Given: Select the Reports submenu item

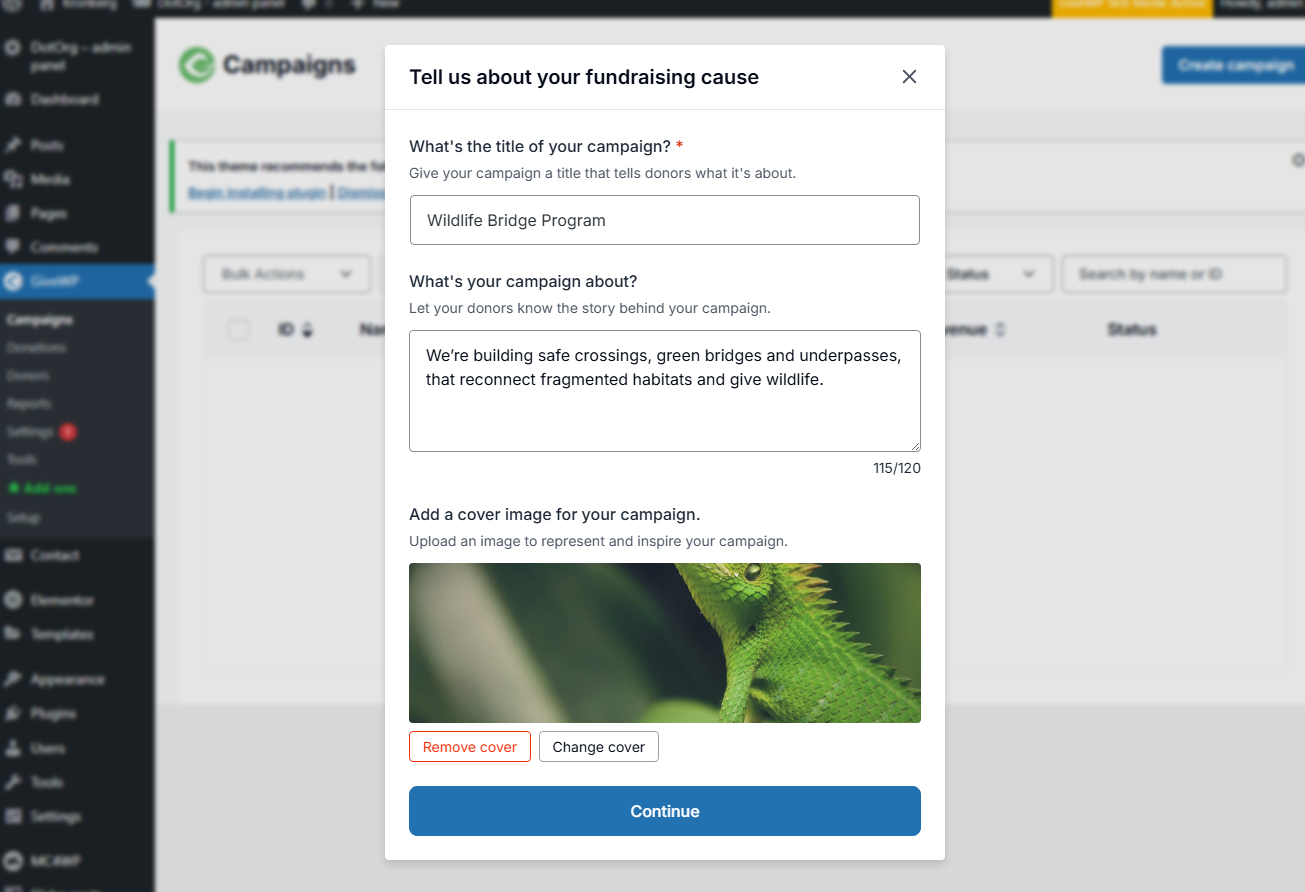Looking at the screenshot, I should [29, 404].
